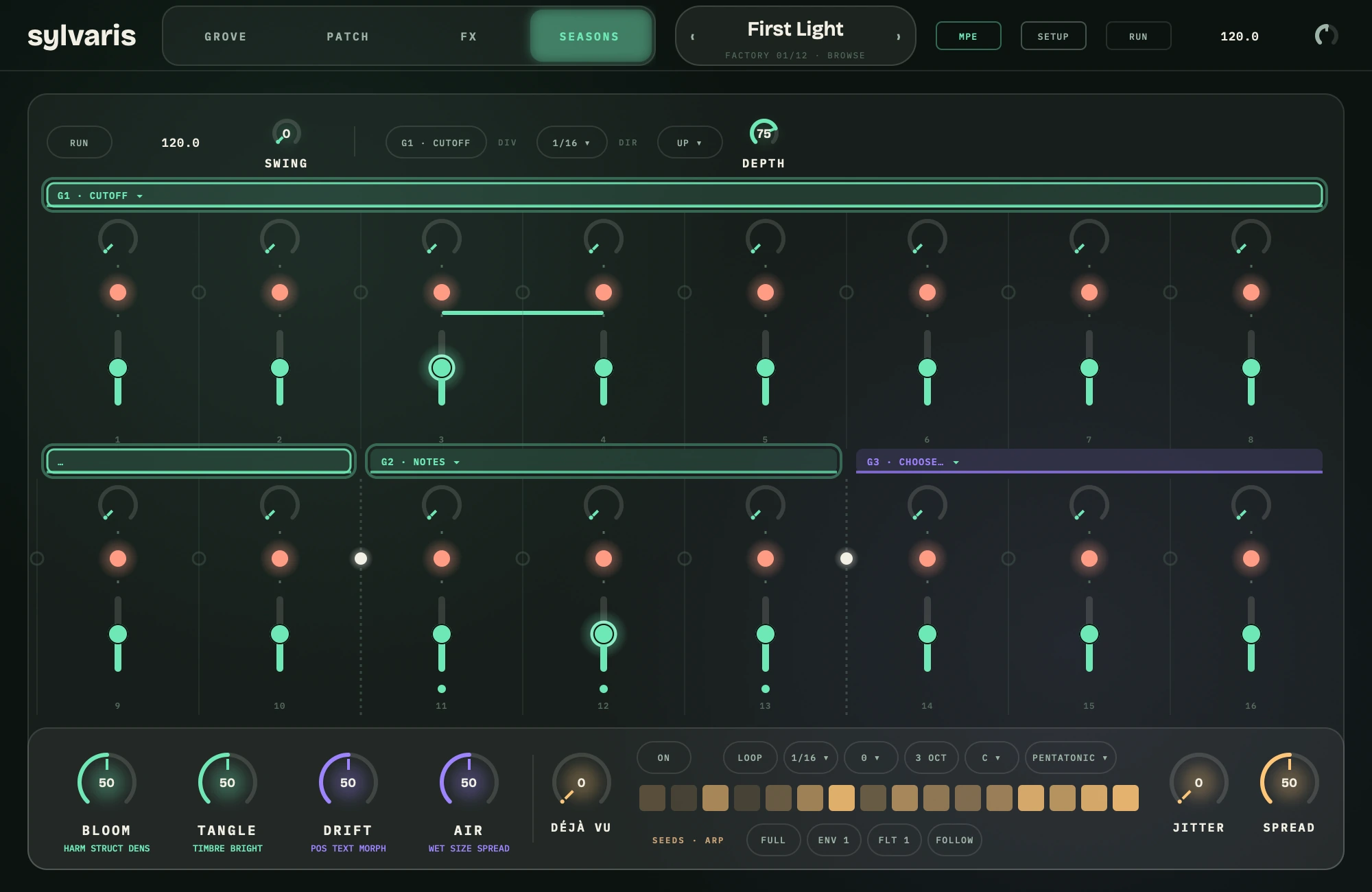Open the SETUP page
Screen dimensions: 1372x892
click(1053, 36)
